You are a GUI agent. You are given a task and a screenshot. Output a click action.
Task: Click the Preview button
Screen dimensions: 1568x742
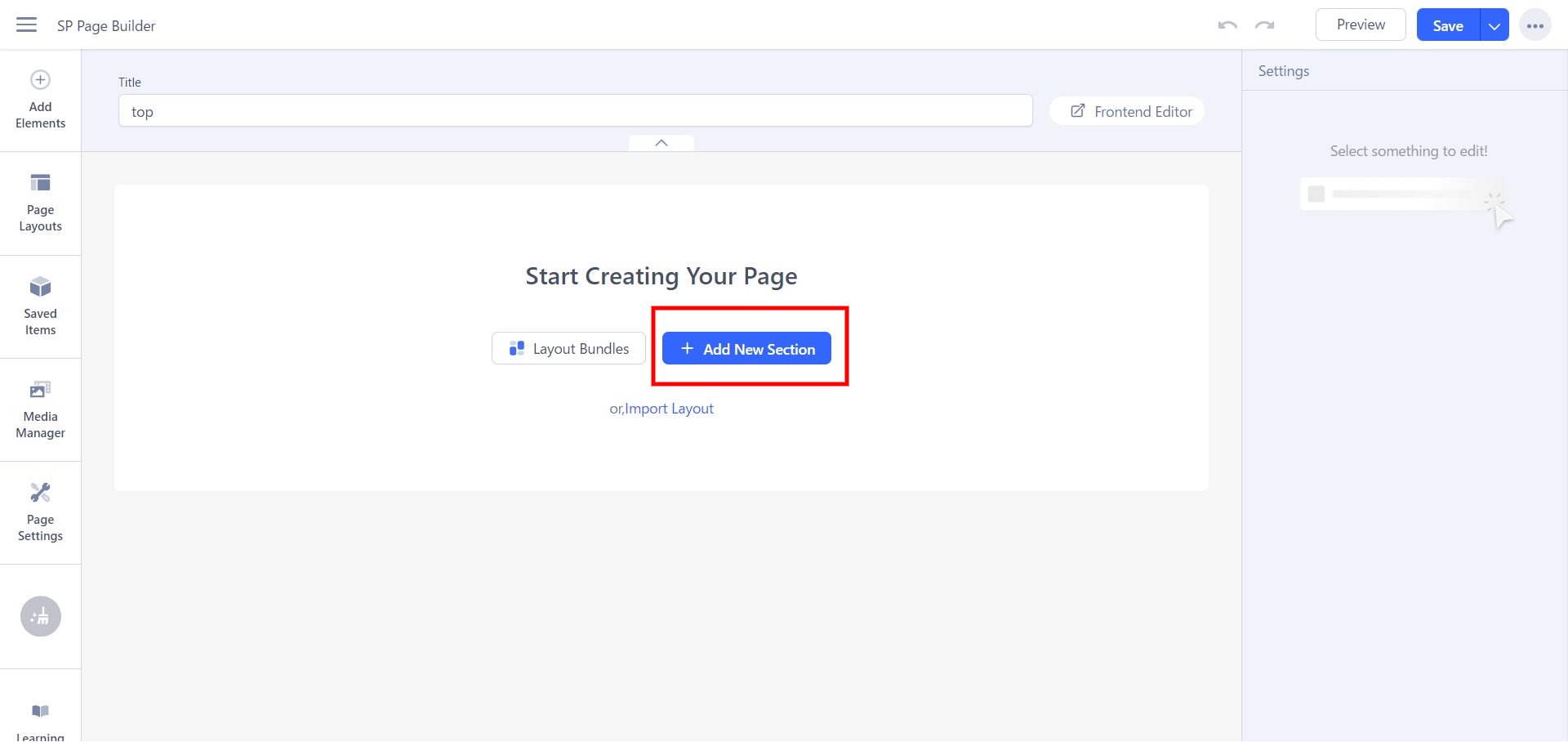click(x=1360, y=25)
